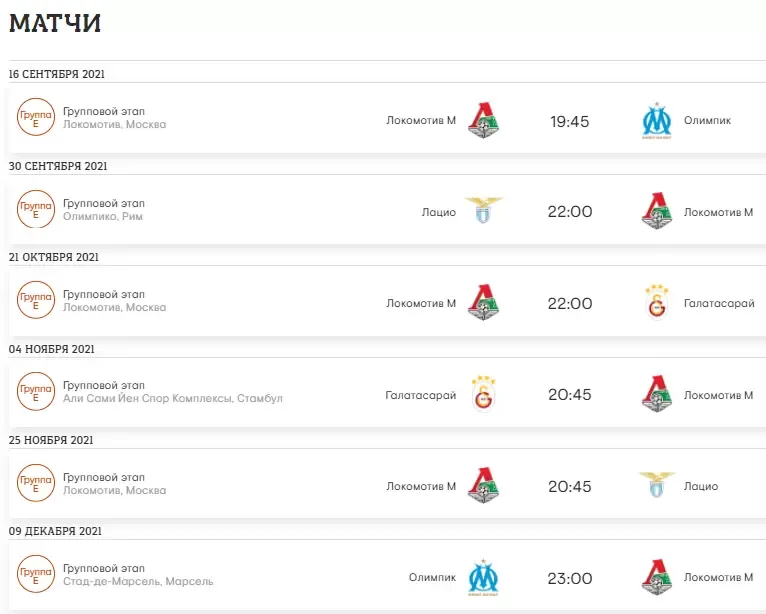Click Marseille logo in 09 December match
Viewport: 766px width, 614px height.
484,578
